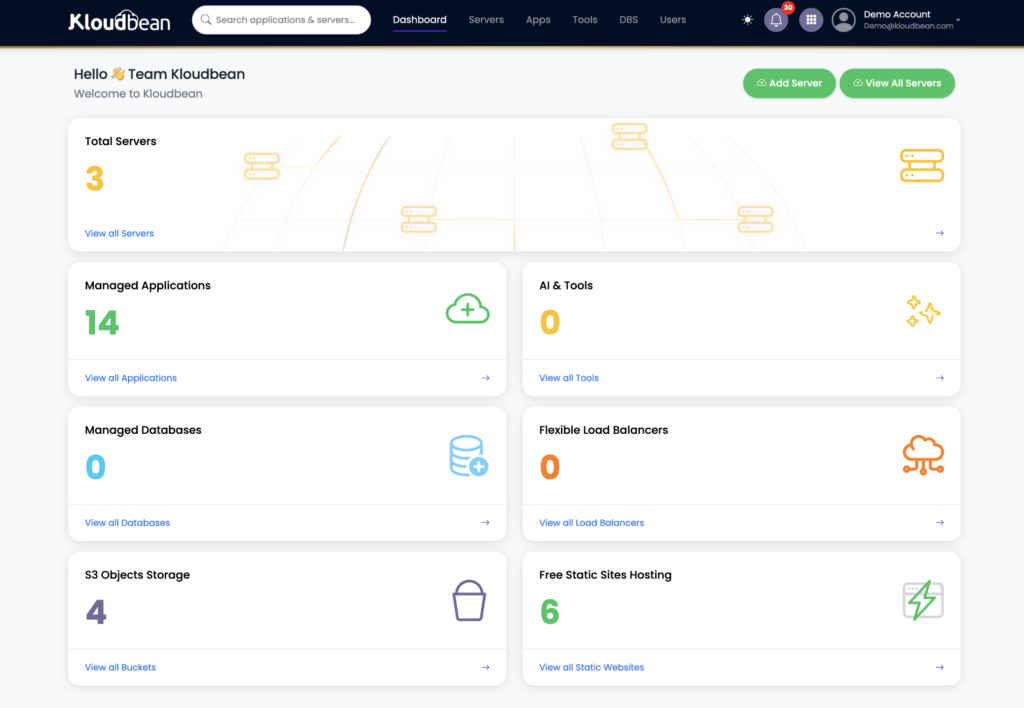
Task: Navigate to the Users tab
Action: 673,20
